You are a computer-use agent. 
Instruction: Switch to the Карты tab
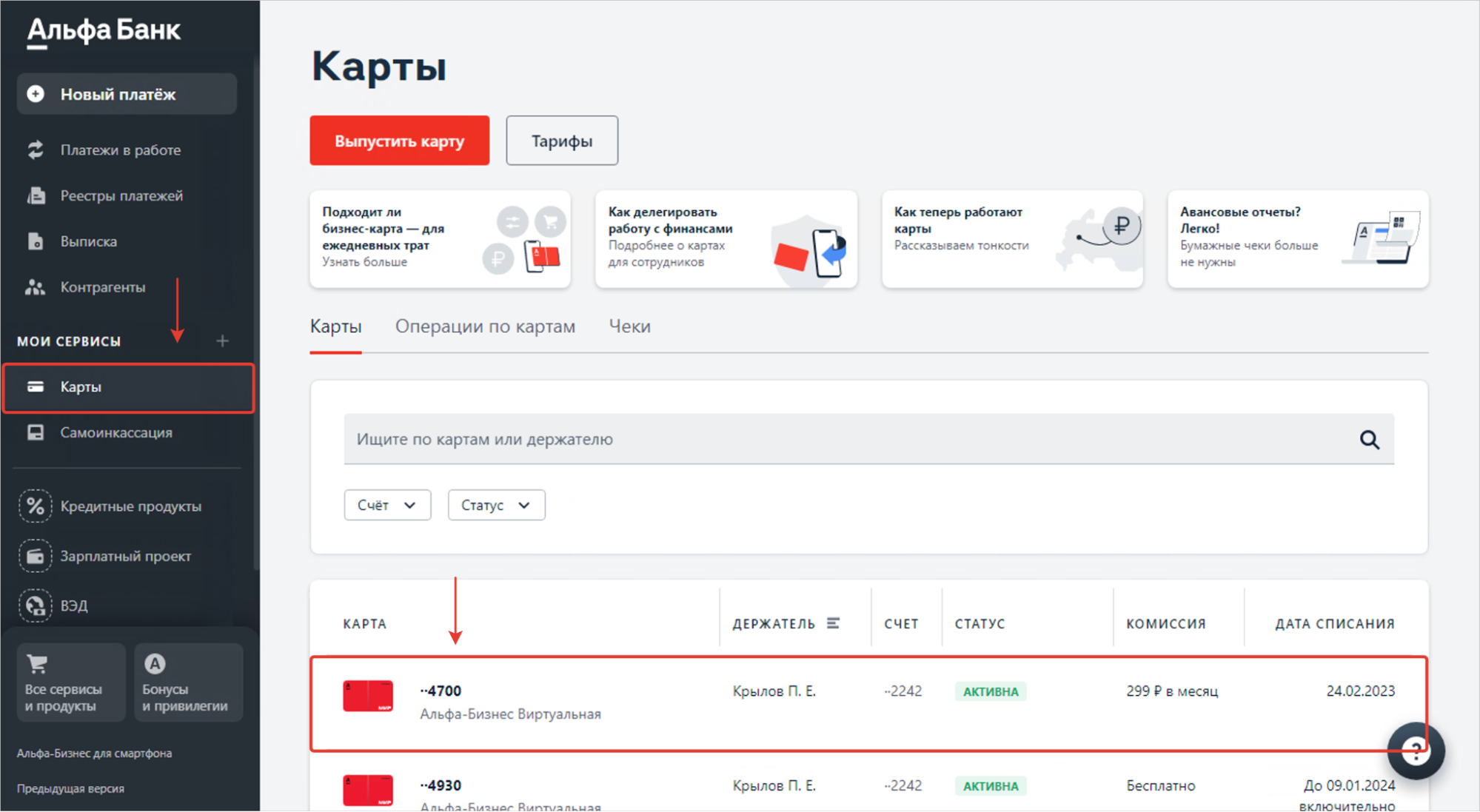[335, 326]
